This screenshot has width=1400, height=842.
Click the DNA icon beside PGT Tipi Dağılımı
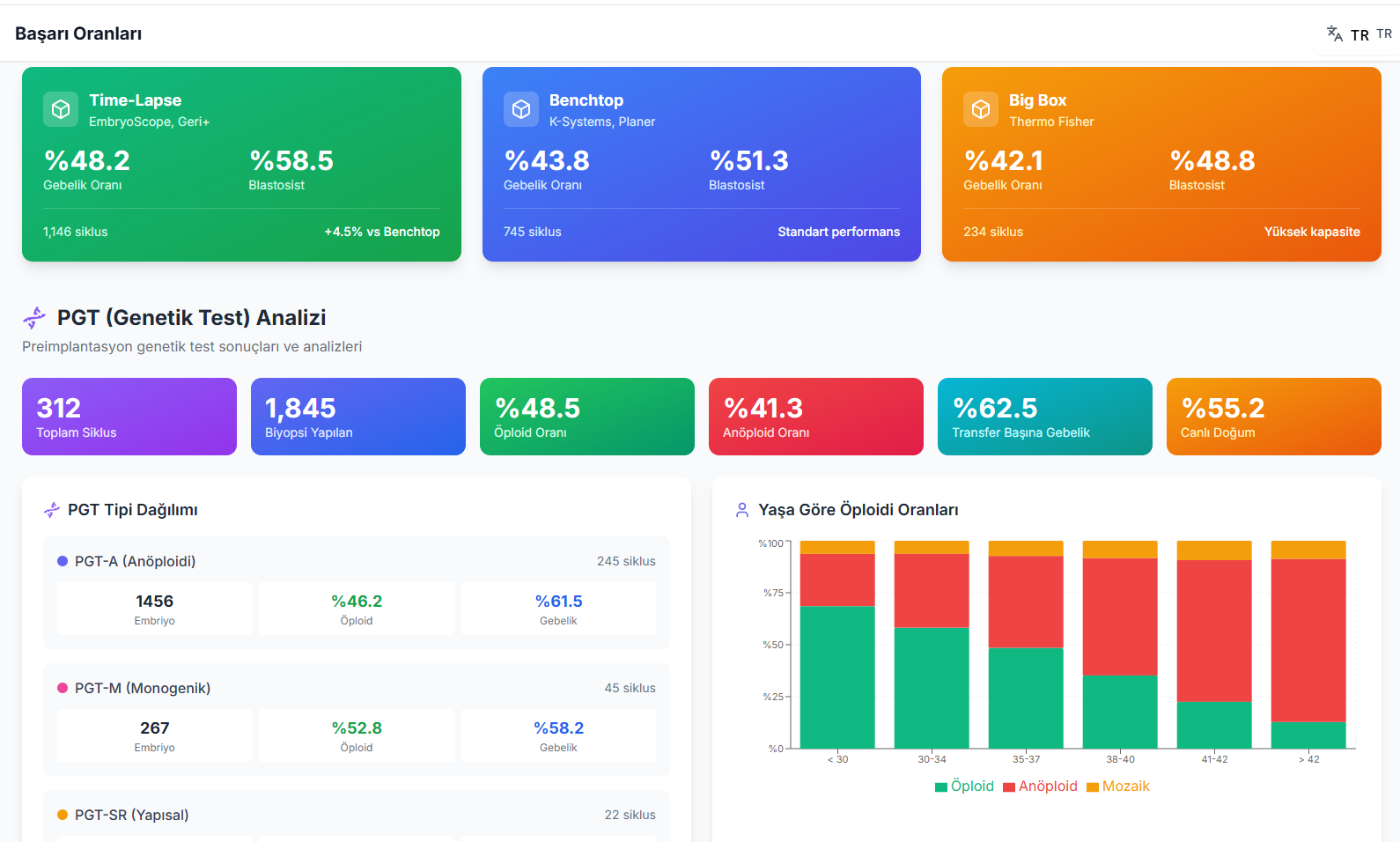pos(52,510)
